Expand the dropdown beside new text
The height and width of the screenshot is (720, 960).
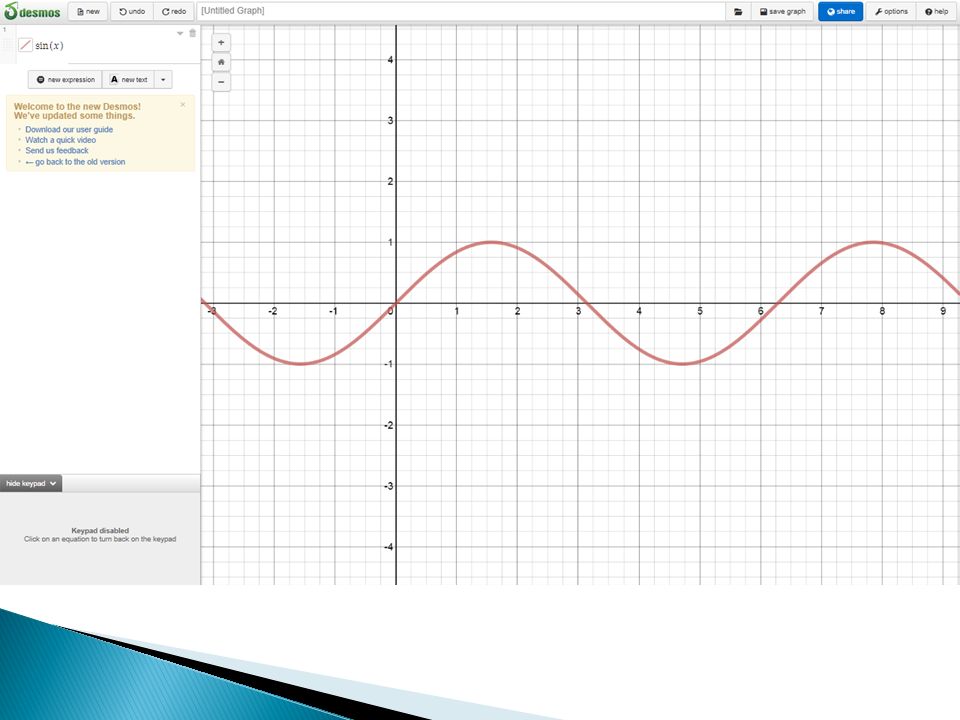point(163,80)
